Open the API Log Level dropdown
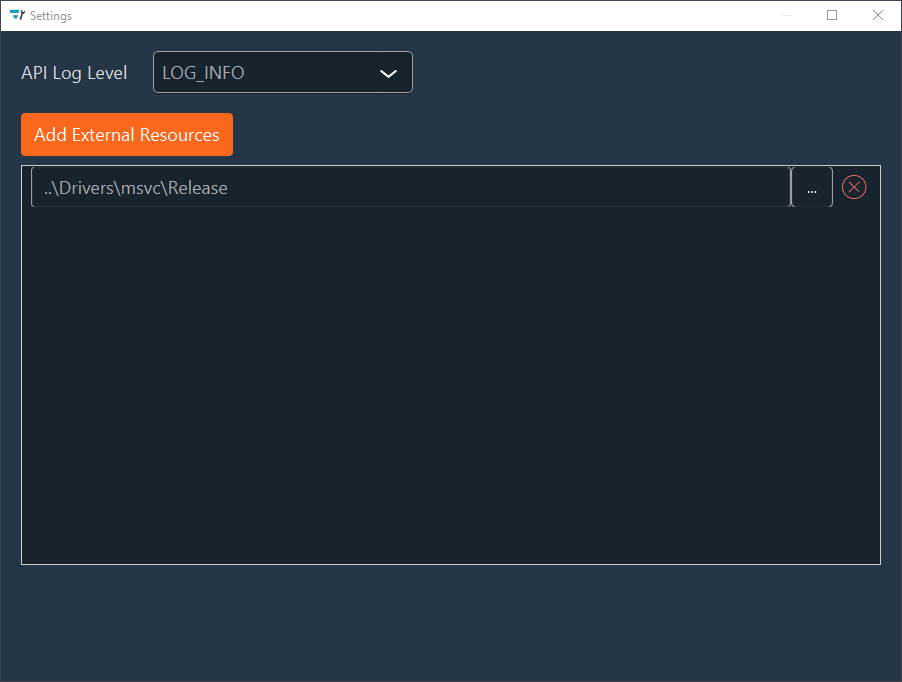The height and width of the screenshot is (682, 902). (x=282, y=72)
